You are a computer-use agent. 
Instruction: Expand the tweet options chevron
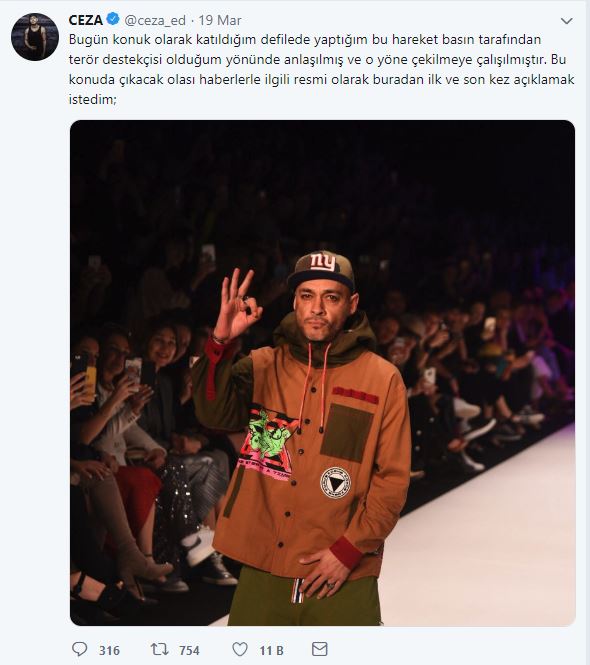point(567,21)
